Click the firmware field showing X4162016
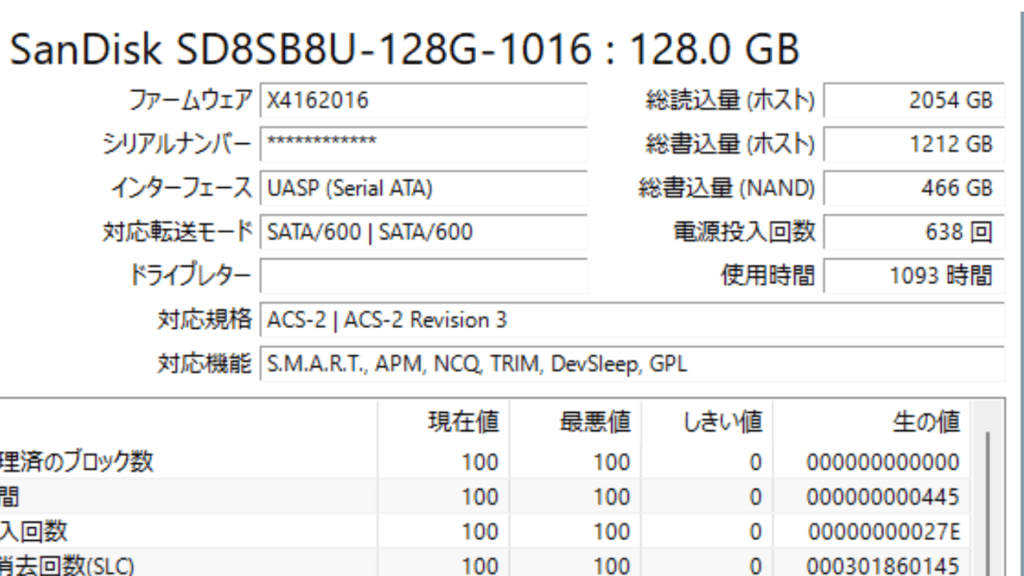The height and width of the screenshot is (576, 1024). point(423,100)
